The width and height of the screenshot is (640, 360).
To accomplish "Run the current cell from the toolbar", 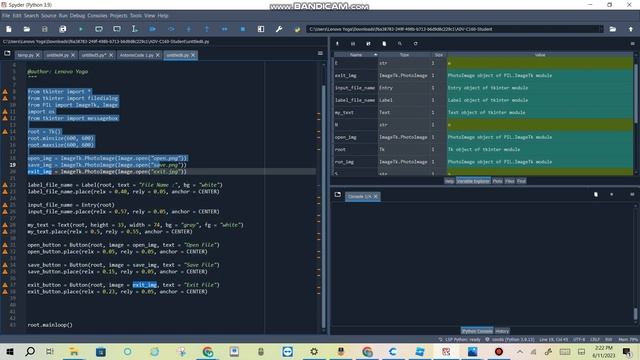I will (x=99, y=29).
